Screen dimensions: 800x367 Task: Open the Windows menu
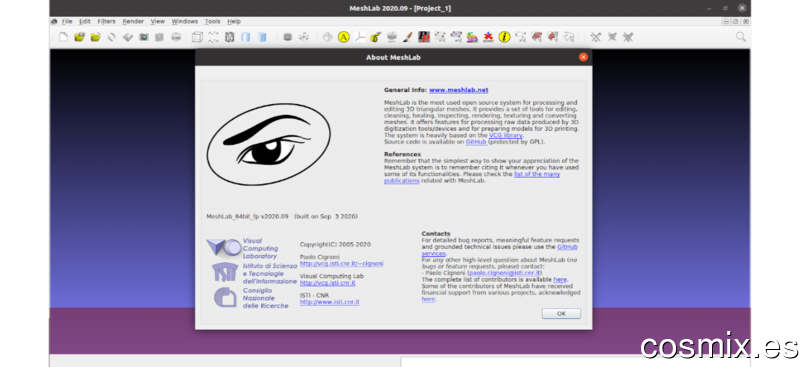tap(185, 21)
